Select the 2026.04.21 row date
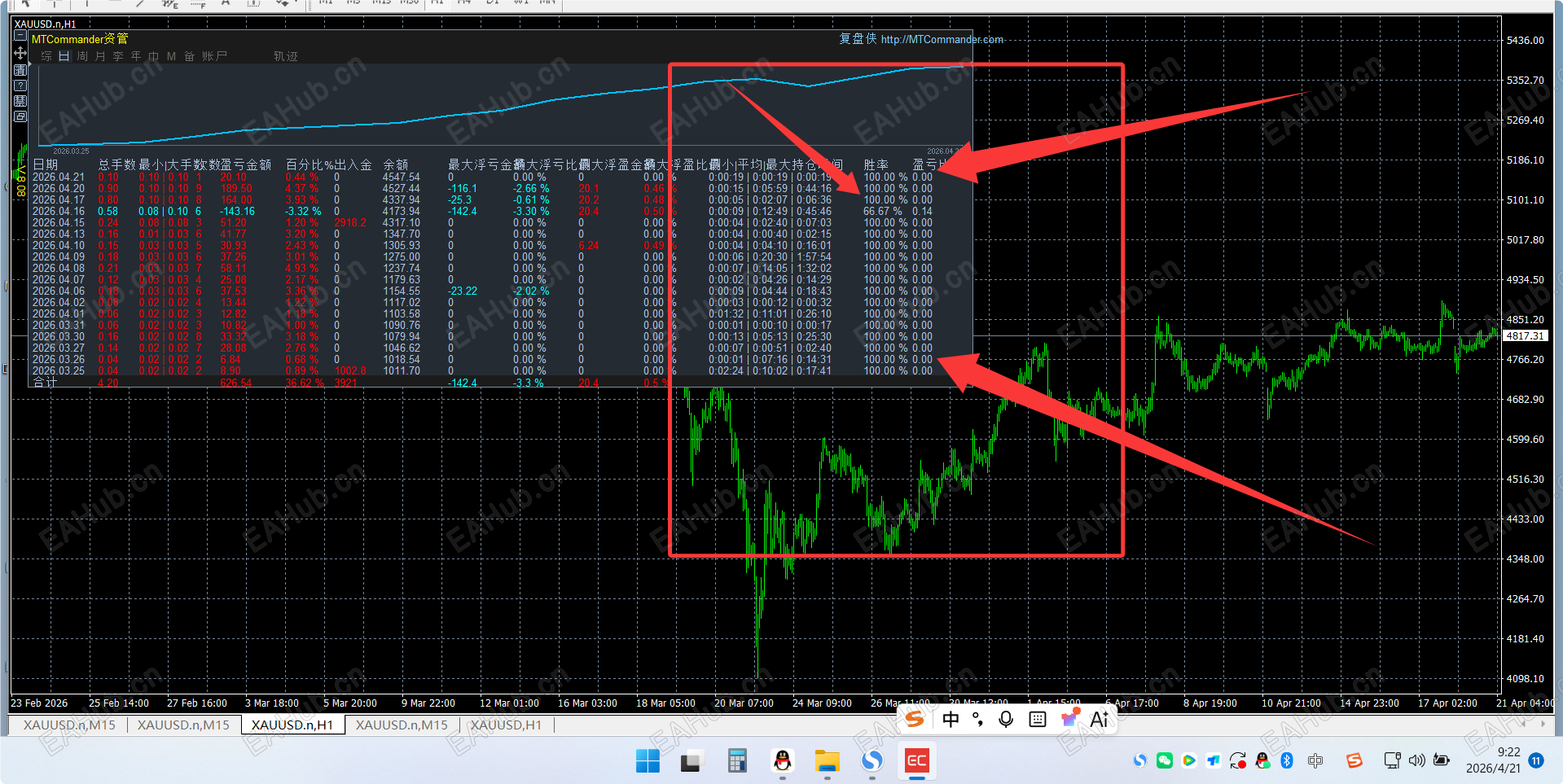The image size is (1563, 784). (59, 177)
